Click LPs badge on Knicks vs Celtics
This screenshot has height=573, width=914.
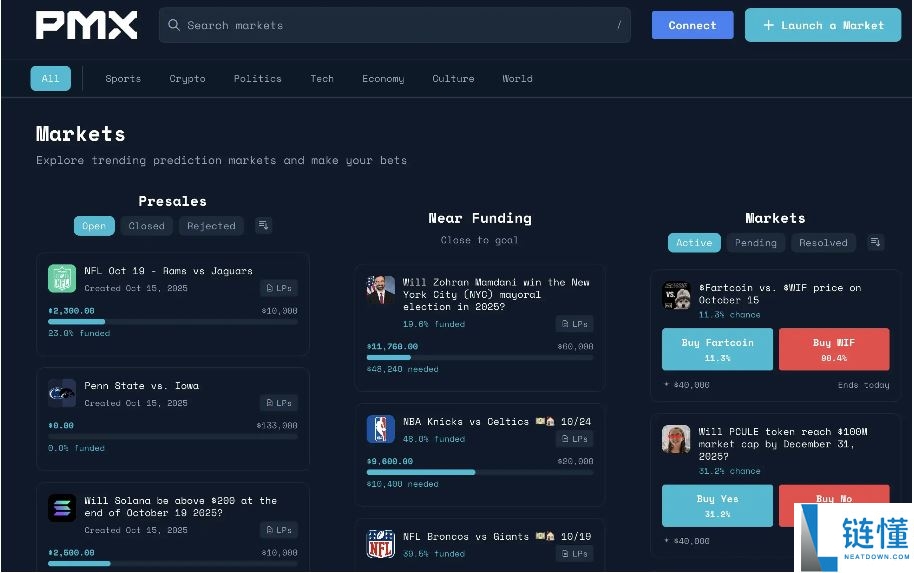pos(575,439)
